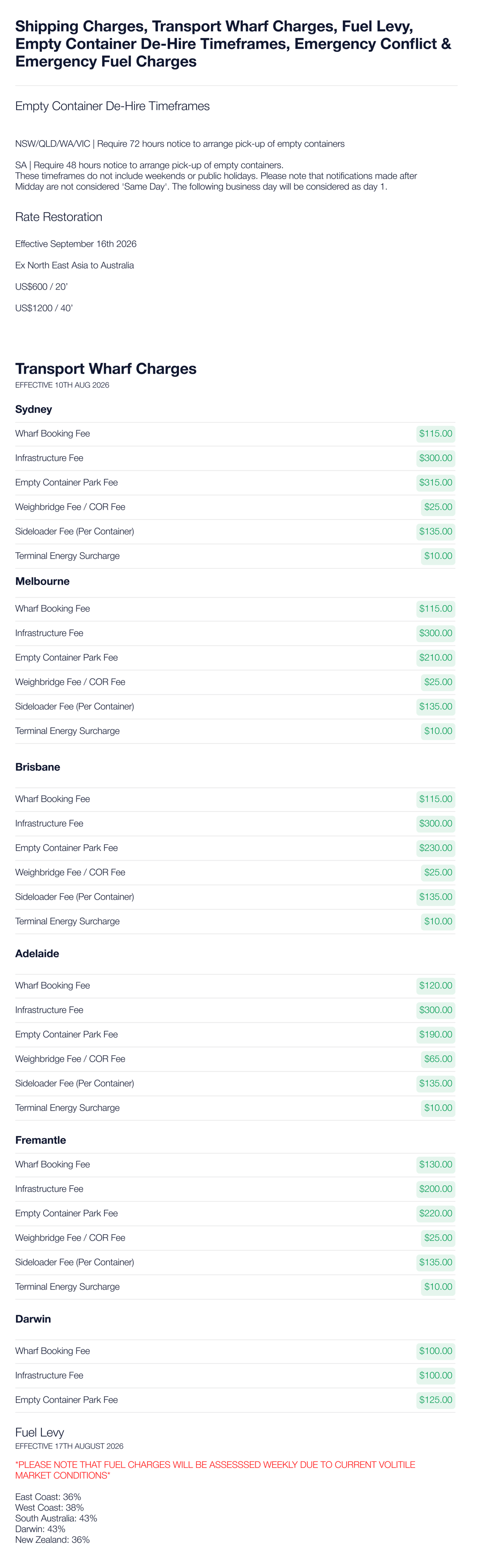Click the Brisbane Empty Container Park Fee $230.00 badge
This screenshot has height=1568, width=489.
(435, 848)
